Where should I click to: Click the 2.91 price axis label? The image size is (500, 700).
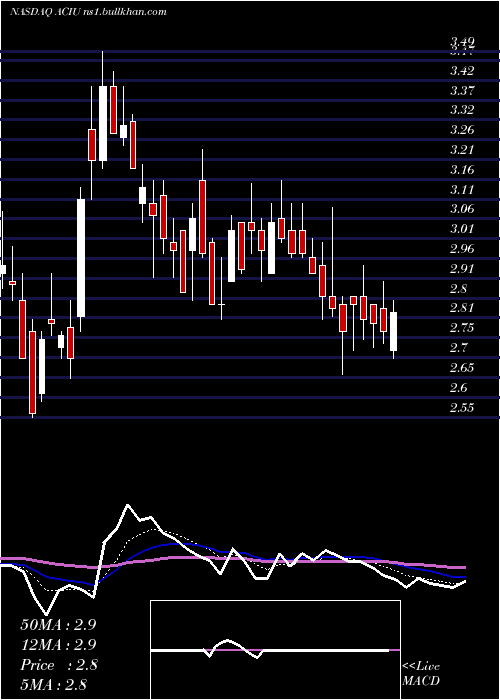point(462,269)
